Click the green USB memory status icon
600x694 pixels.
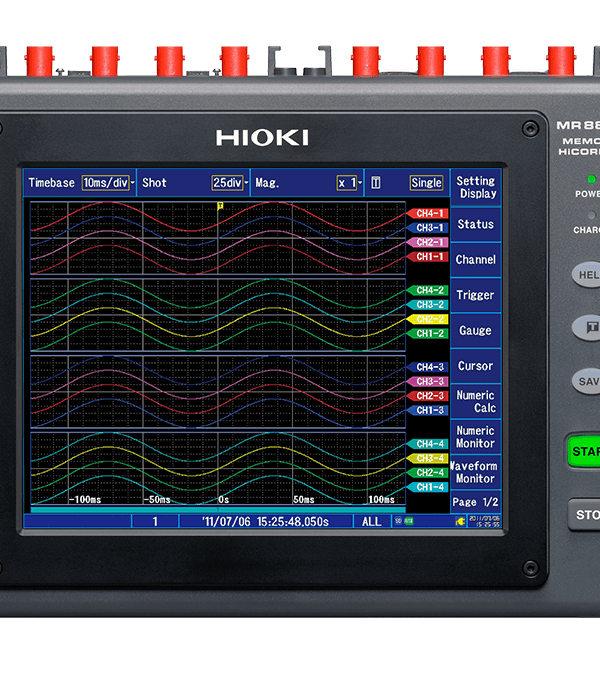tap(409, 521)
